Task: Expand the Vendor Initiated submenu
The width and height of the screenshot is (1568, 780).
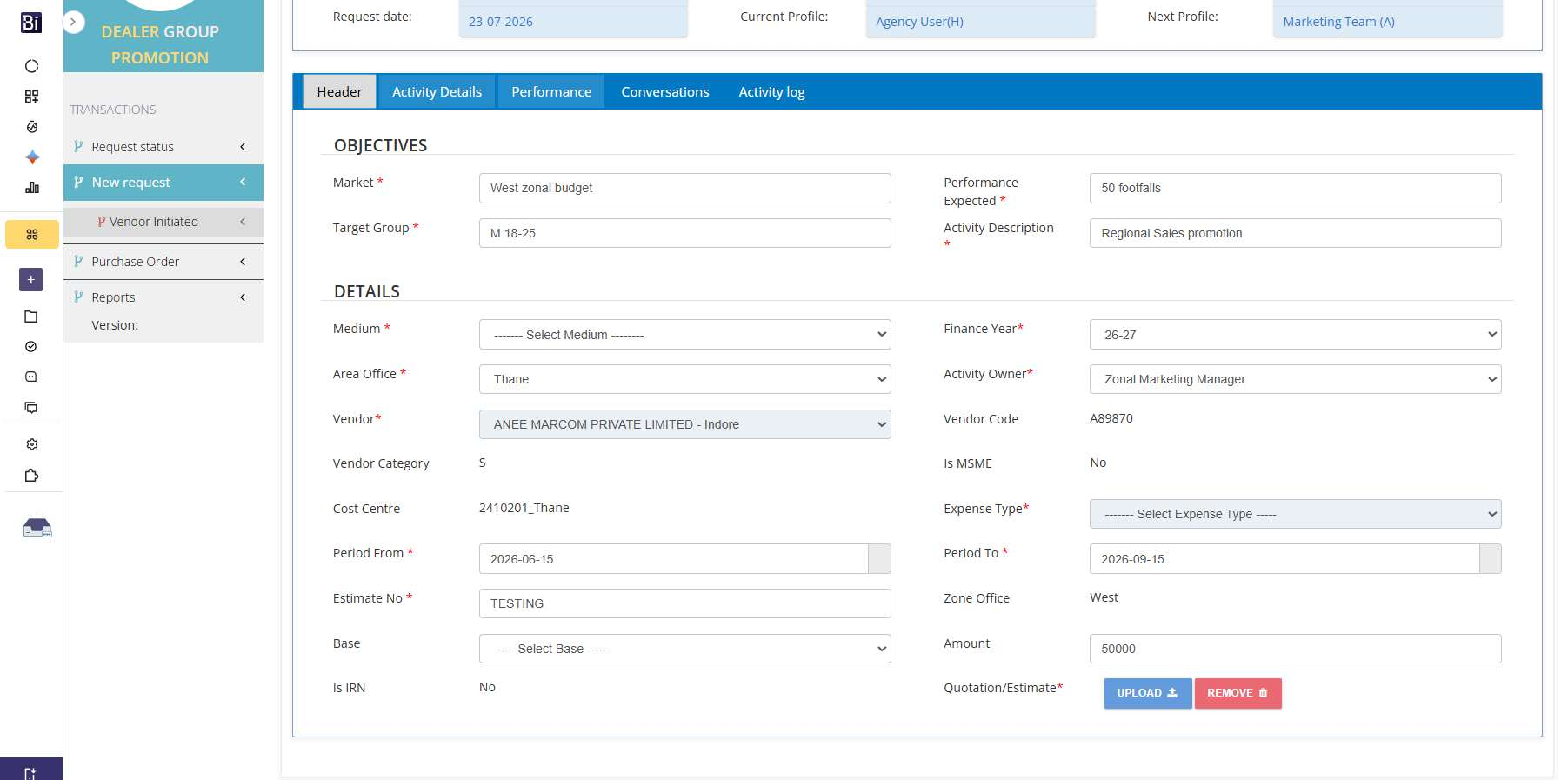Action: 163,222
